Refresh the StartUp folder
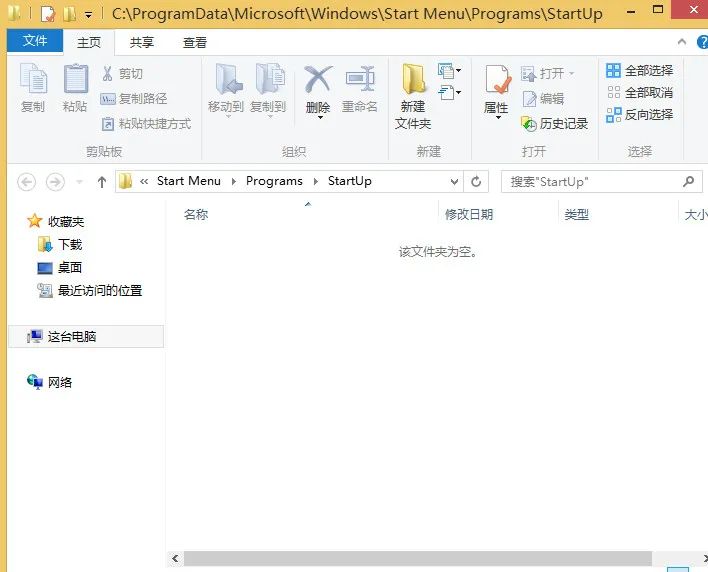Viewport: 708px width, 572px height. point(476,181)
